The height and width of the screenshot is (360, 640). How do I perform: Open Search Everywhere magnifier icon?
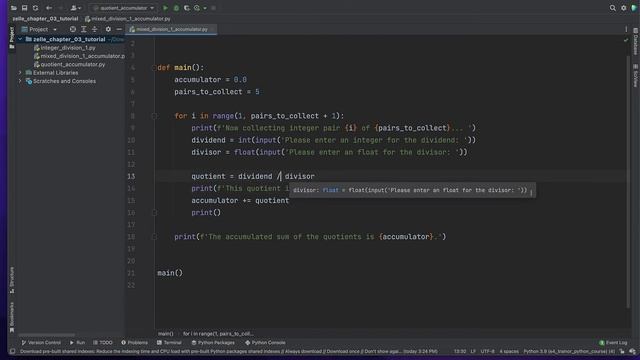point(613,8)
